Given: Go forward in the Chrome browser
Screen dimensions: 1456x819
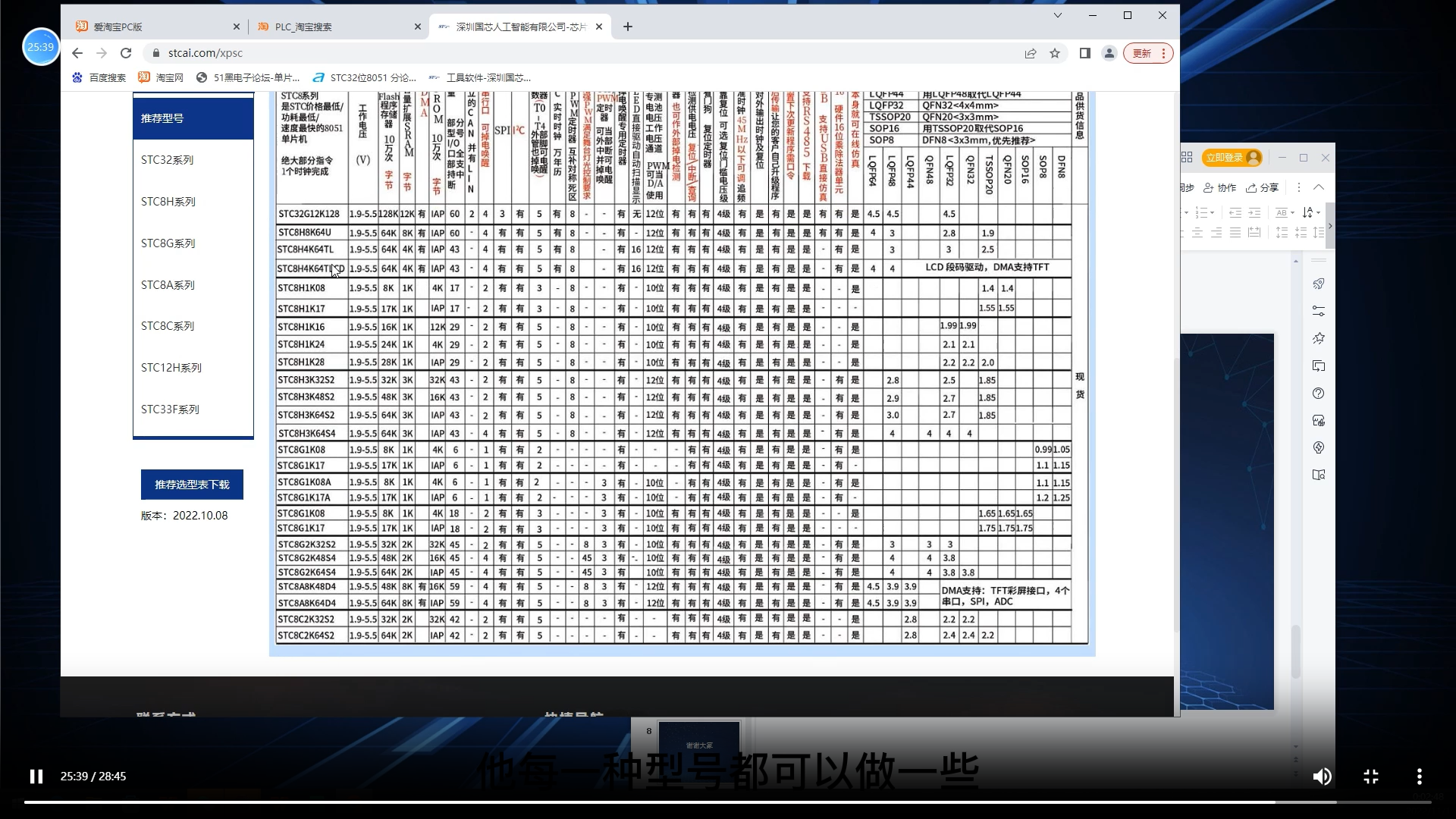Looking at the screenshot, I should [102, 53].
